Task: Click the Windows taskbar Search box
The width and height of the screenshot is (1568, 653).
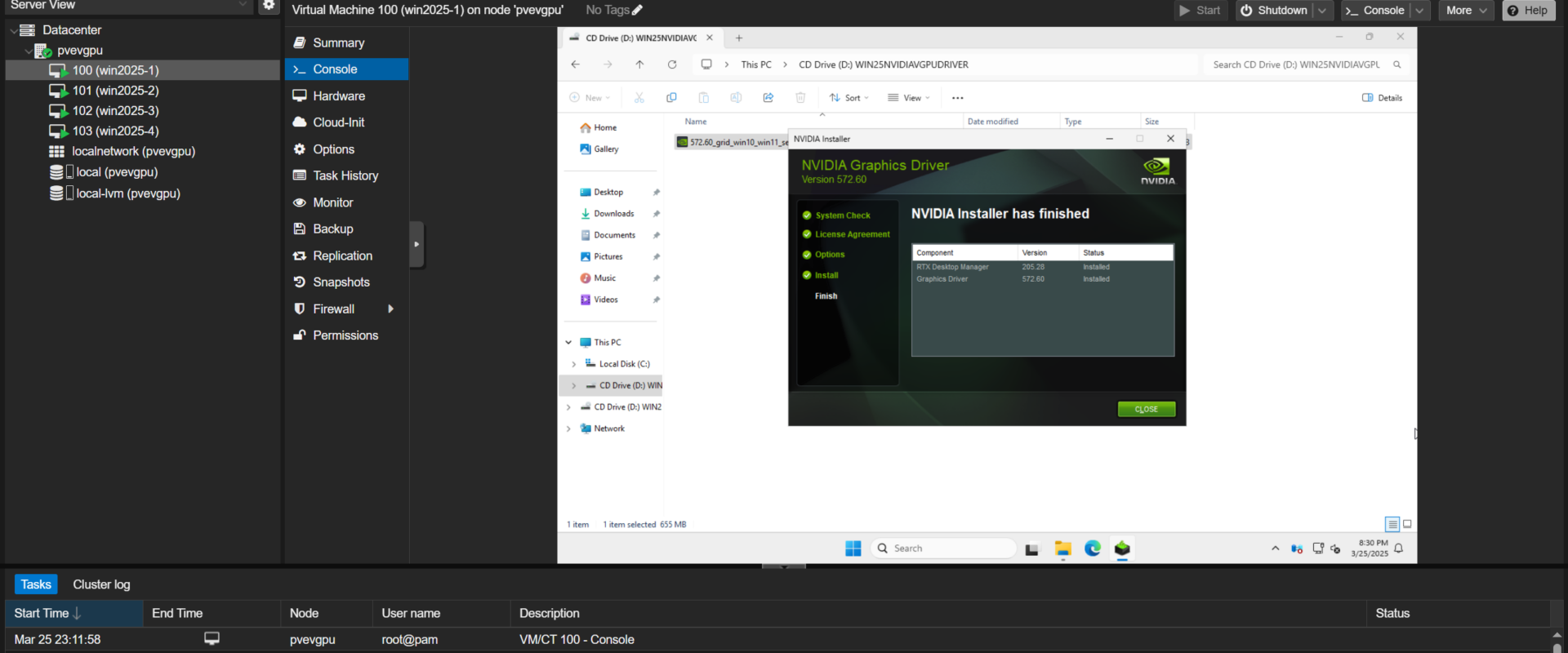Action: [943, 549]
